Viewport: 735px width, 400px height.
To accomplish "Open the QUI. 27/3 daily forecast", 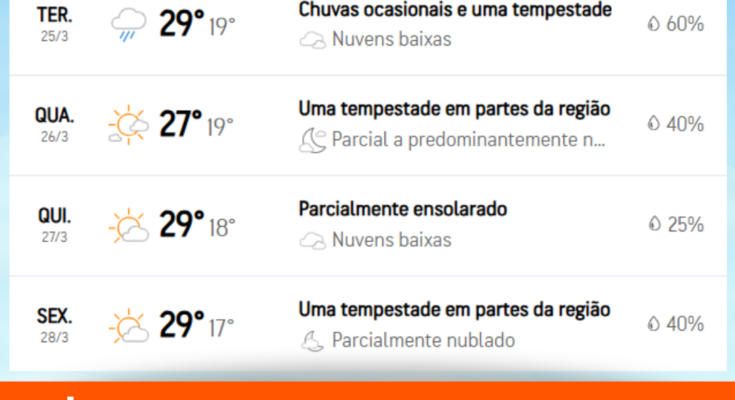I will click(x=368, y=226).
